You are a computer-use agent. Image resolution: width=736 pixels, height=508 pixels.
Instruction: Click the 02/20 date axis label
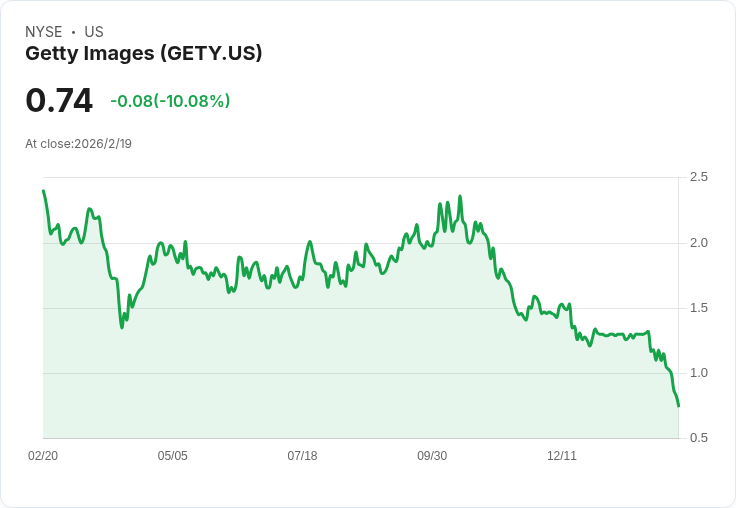[43, 455]
